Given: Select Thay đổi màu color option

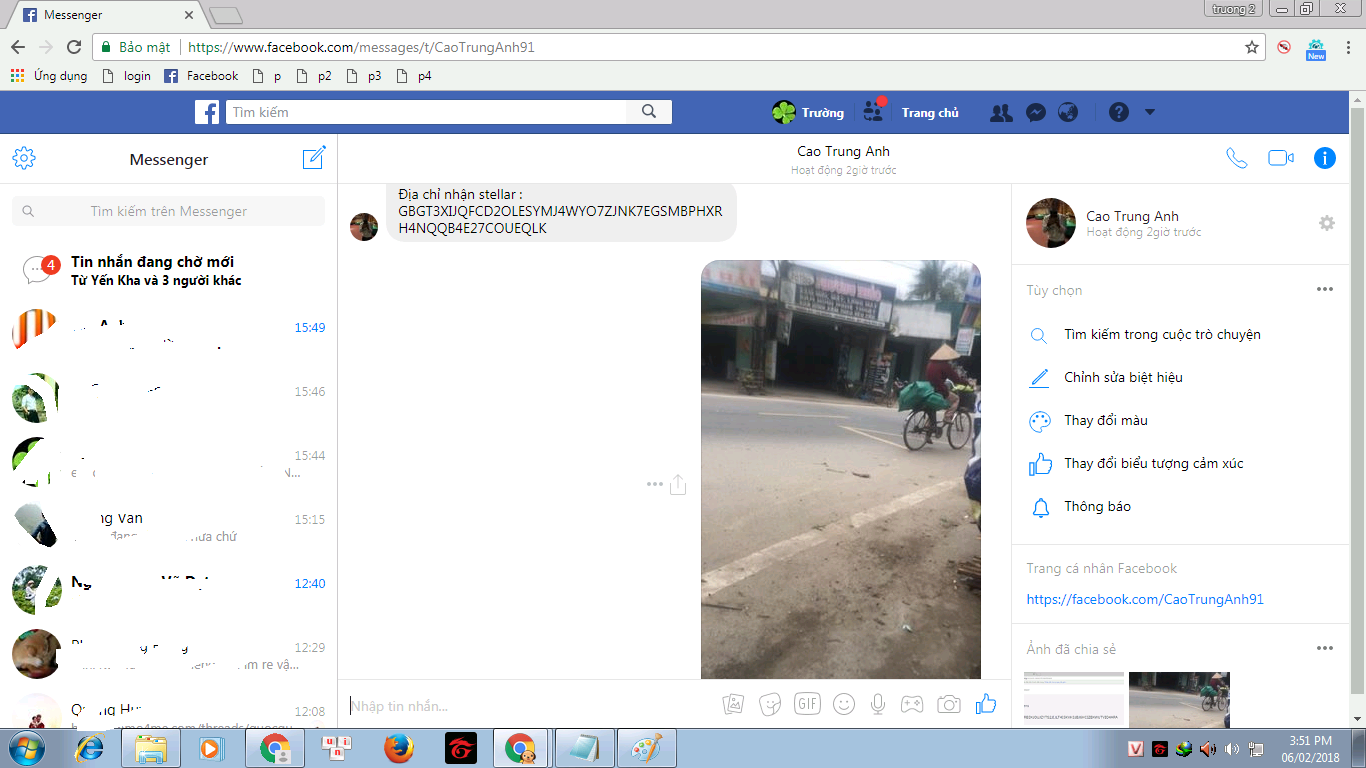Looking at the screenshot, I should click(x=1105, y=420).
